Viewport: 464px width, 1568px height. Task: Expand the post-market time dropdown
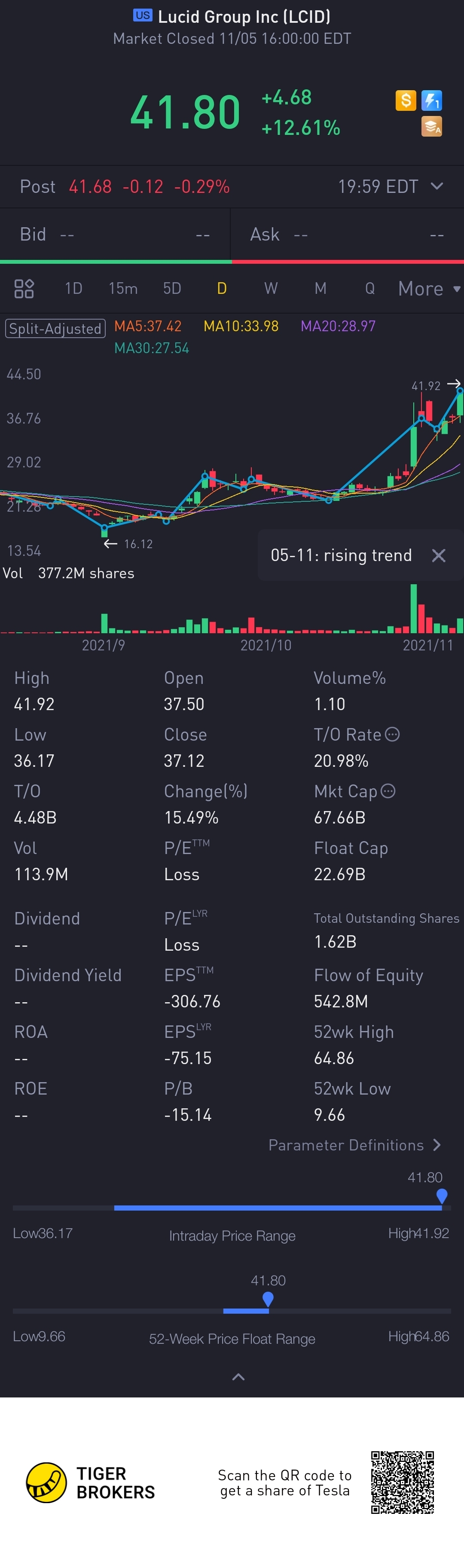click(x=437, y=186)
